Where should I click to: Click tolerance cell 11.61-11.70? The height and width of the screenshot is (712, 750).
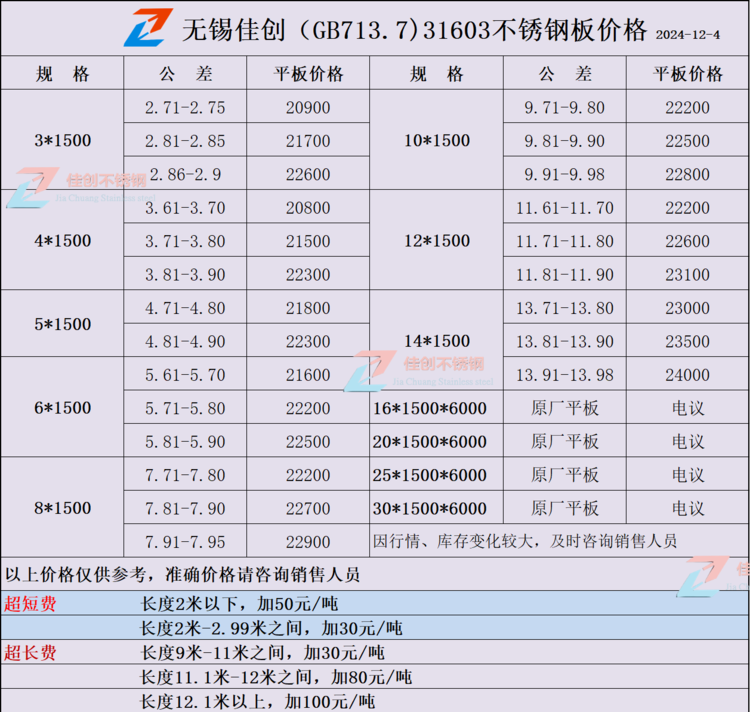564,208
